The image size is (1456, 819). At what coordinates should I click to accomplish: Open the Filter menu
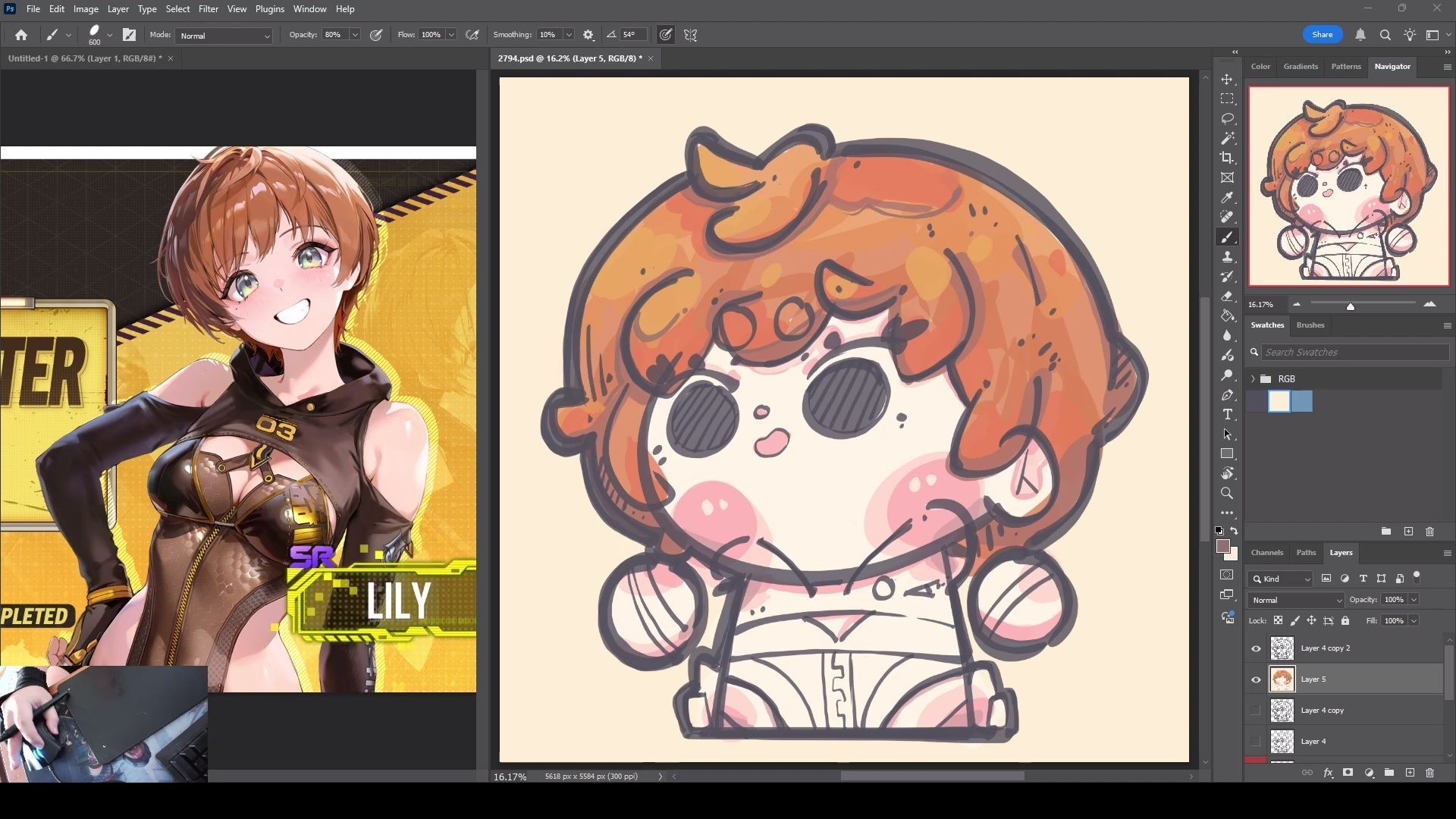point(208,9)
